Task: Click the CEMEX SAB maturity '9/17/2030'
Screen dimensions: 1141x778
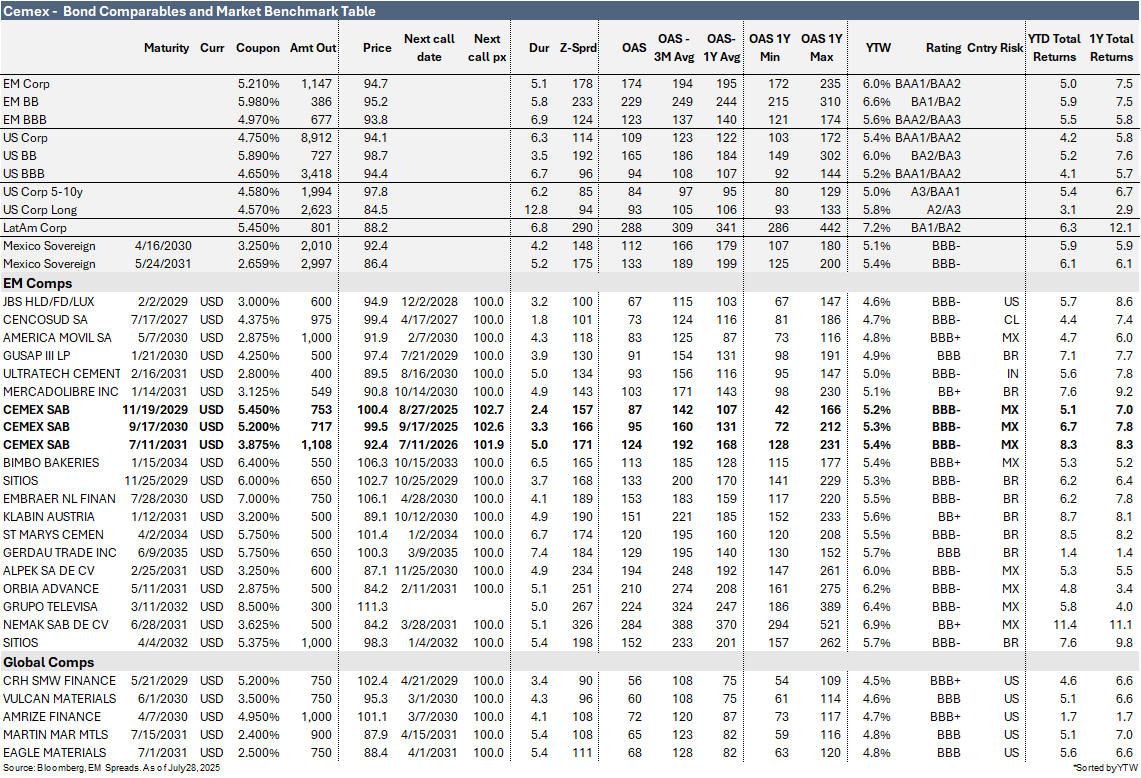Action: pyautogui.click(x=159, y=426)
